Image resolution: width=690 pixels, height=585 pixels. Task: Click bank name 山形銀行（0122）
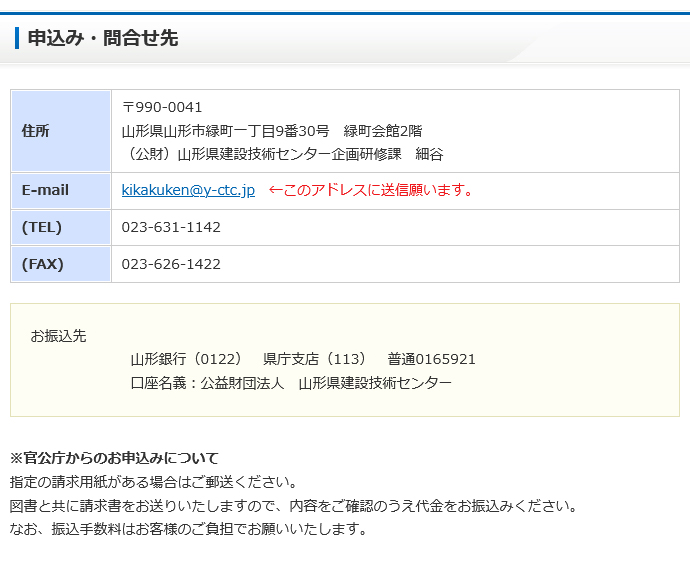[x=186, y=359]
